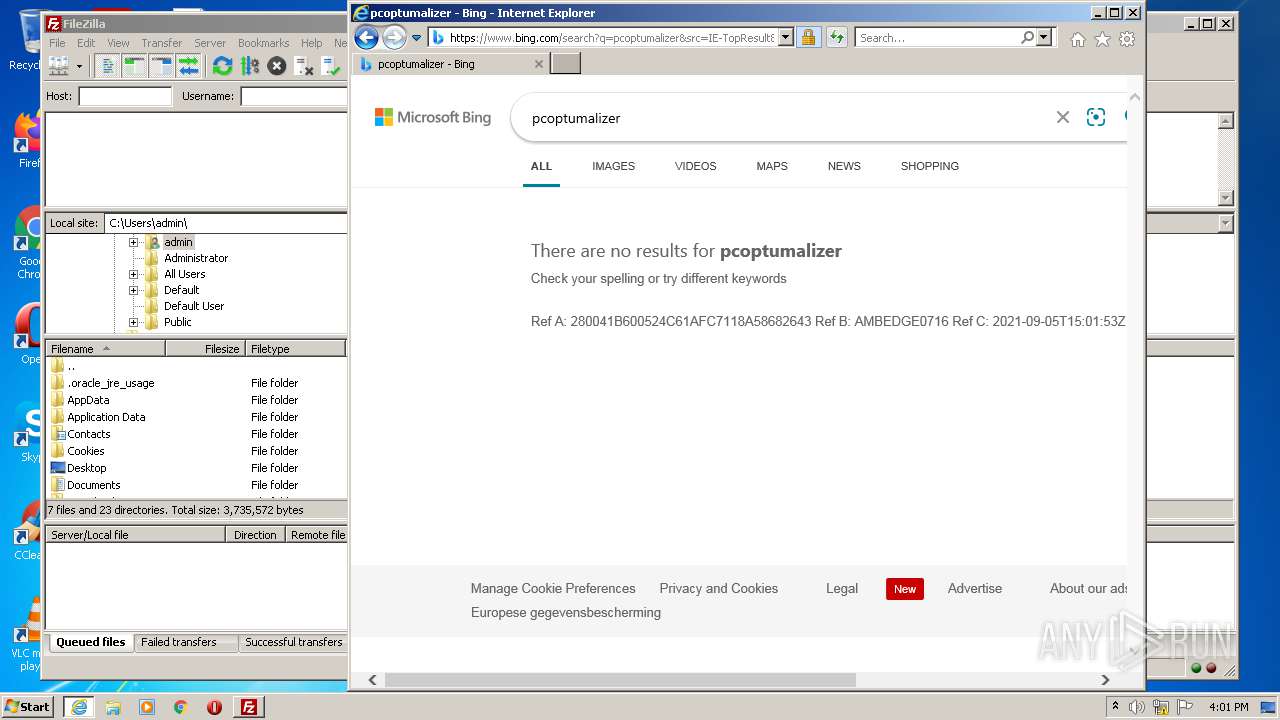
Task: Refresh file and folder lists in FileZilla
Action: click(x=222, y=66)
